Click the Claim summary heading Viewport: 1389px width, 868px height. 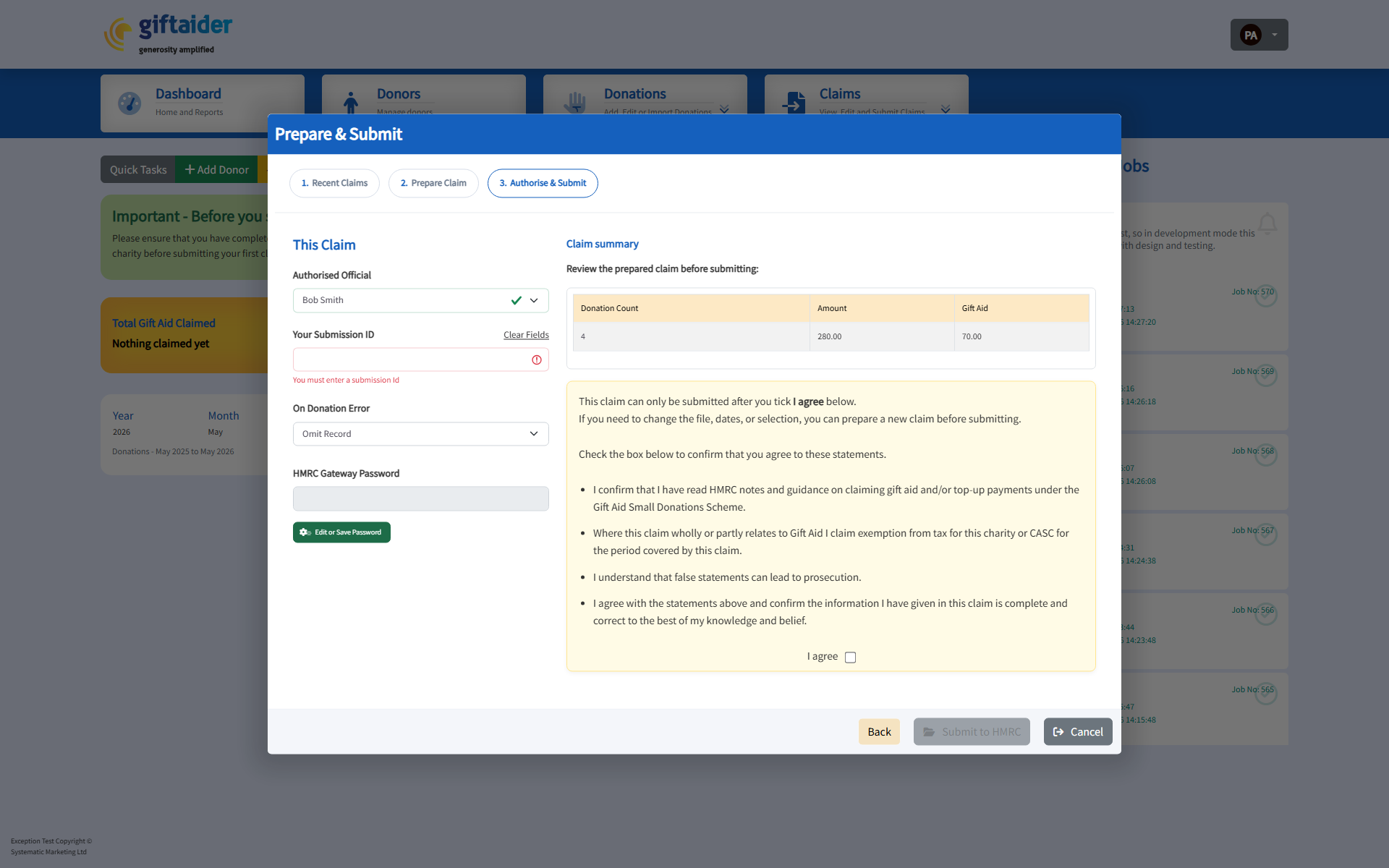(x=602, y=244)
